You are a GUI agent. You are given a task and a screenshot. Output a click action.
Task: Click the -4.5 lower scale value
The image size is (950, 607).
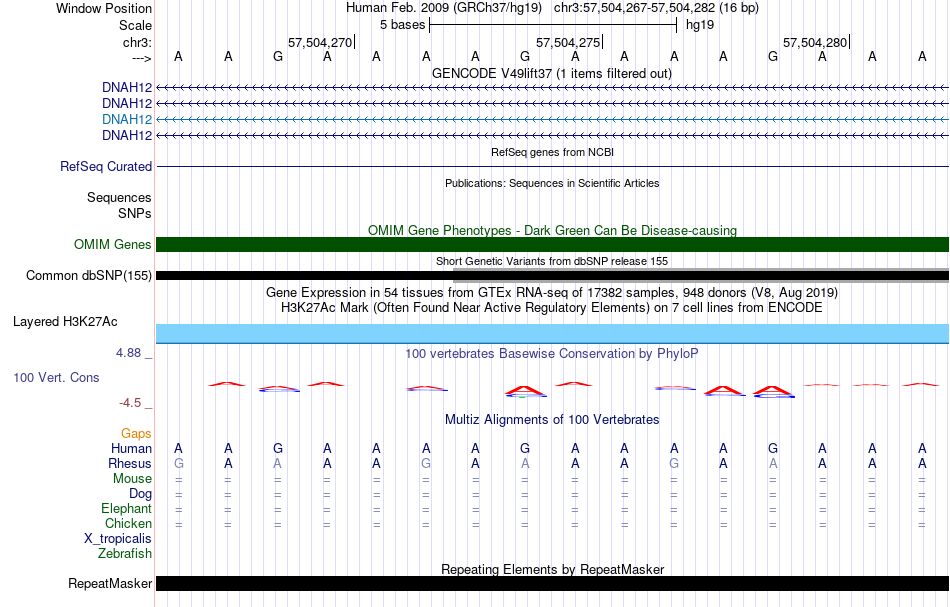tap(130, 403)
